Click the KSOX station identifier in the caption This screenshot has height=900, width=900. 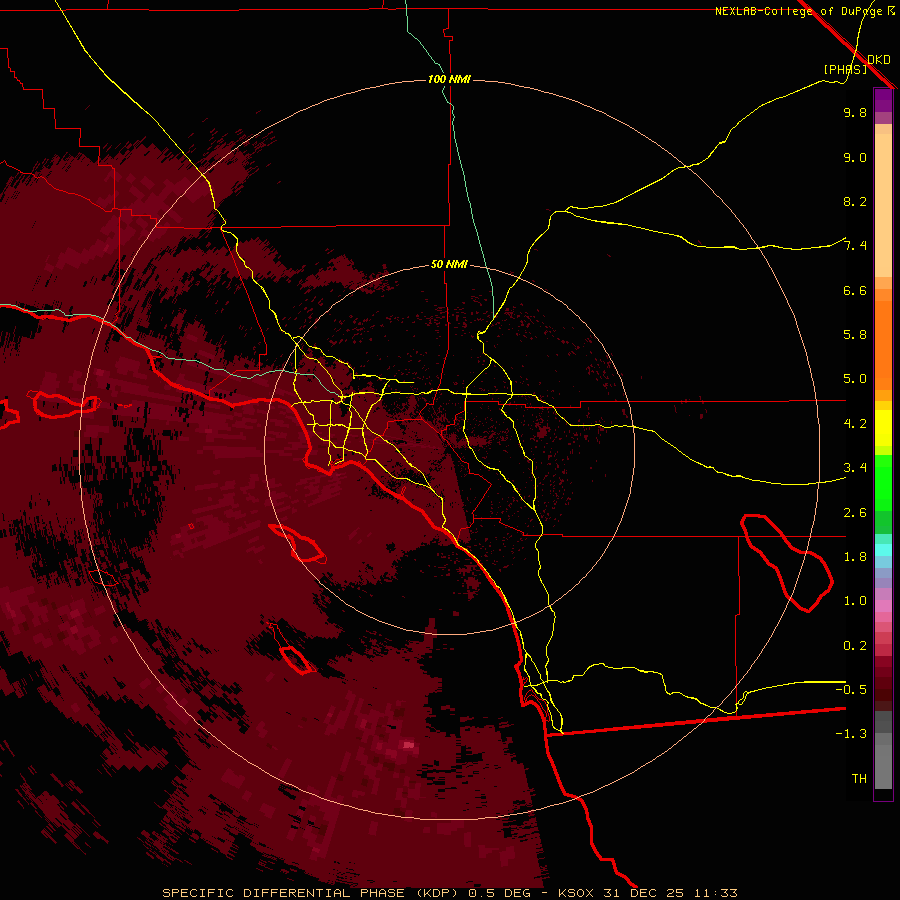coord(577,893)
